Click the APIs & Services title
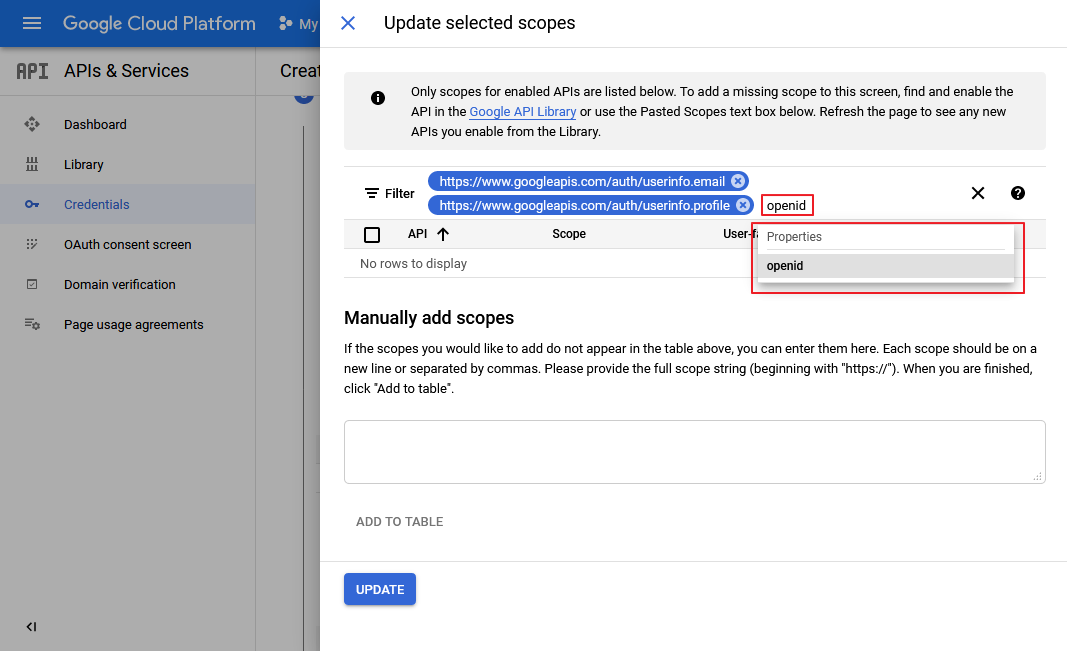This screenshot has height=651, width=1067. coord(127,71)
